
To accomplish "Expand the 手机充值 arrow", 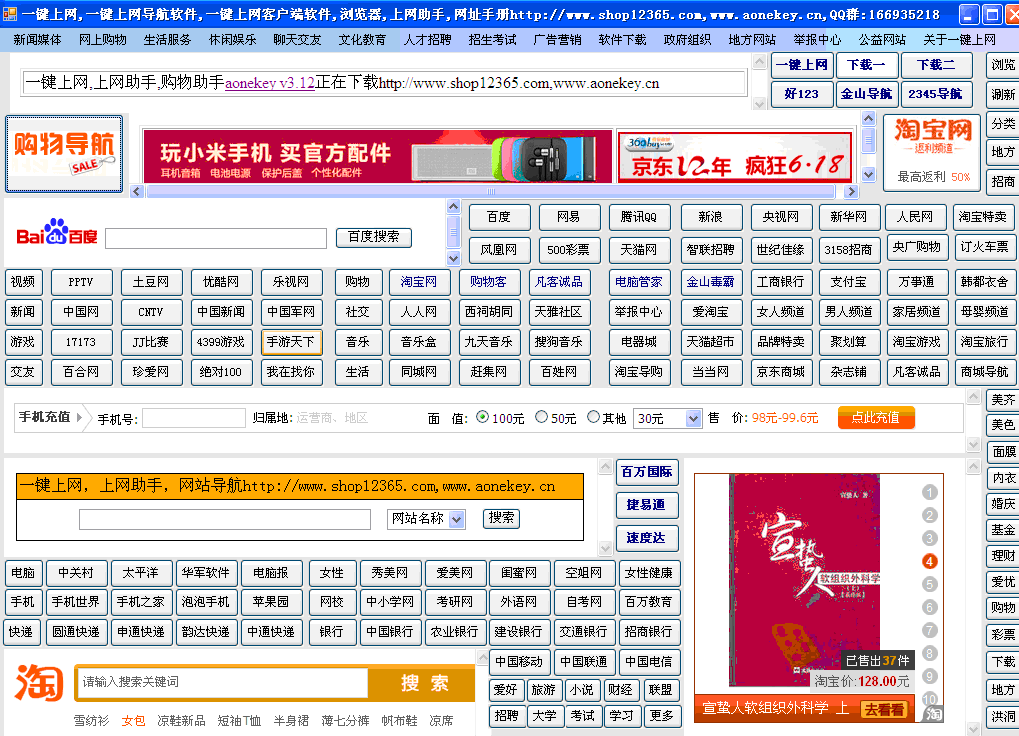I will click(80, 417).
